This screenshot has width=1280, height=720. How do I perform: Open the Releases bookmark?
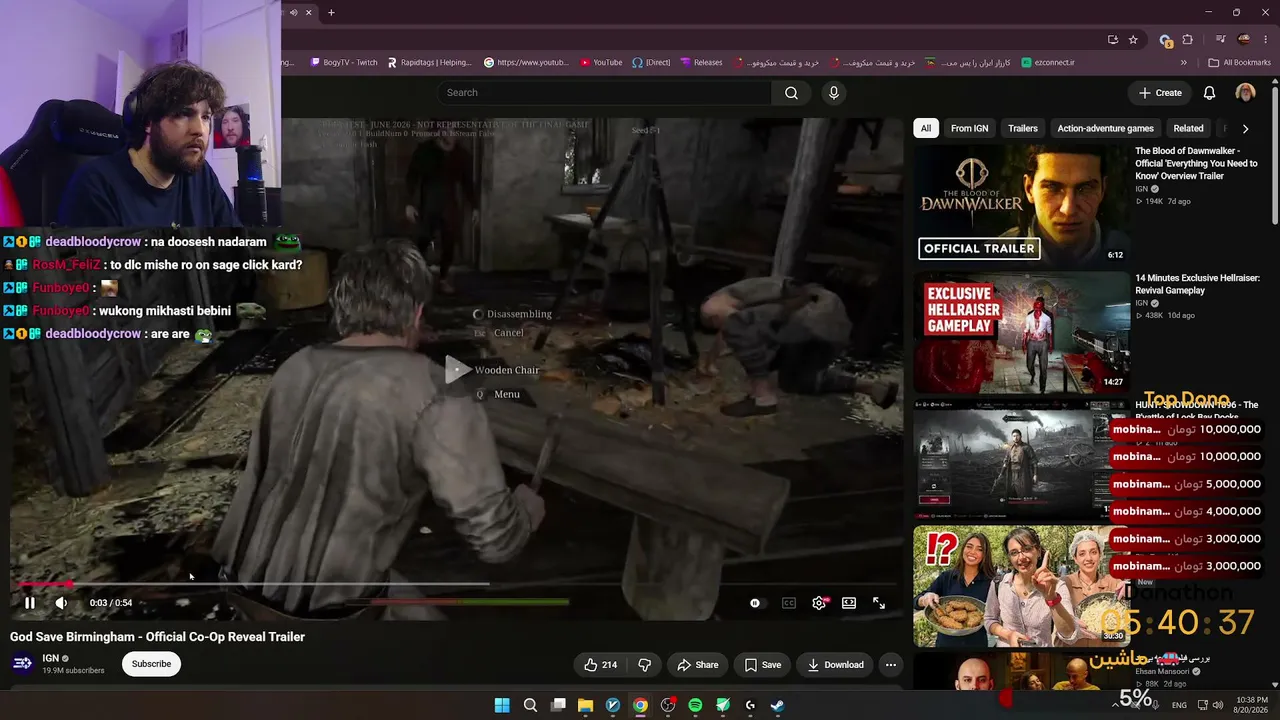701,62
